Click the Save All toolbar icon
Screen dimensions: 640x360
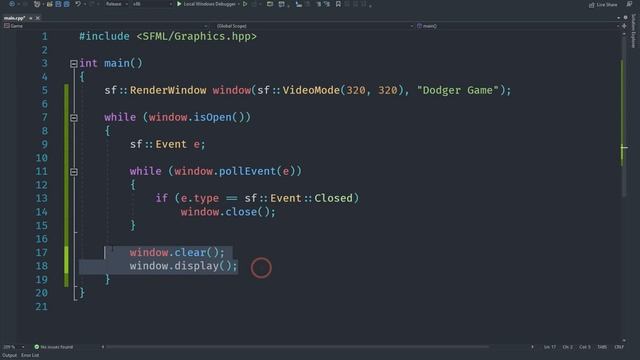(66, 4)
